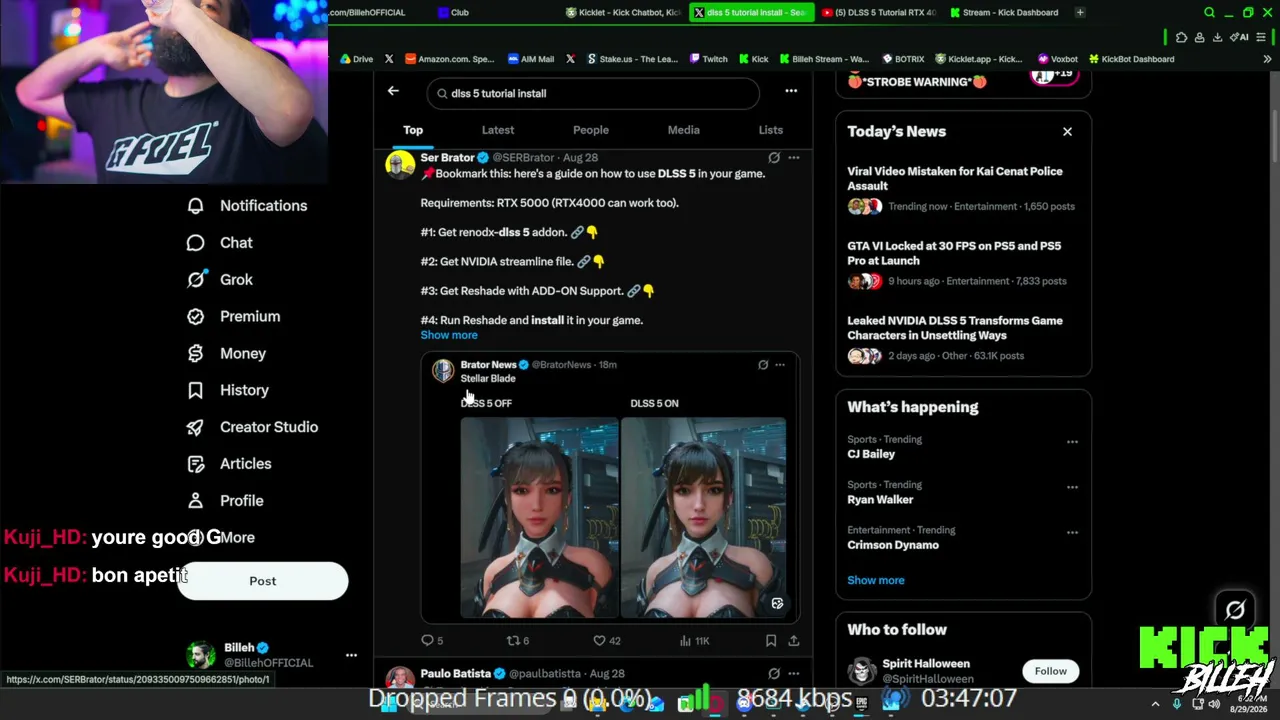Screen dimensions: 1280x720
Task: Open more options on Ser Brator post
Action: (x=794, y=158)
